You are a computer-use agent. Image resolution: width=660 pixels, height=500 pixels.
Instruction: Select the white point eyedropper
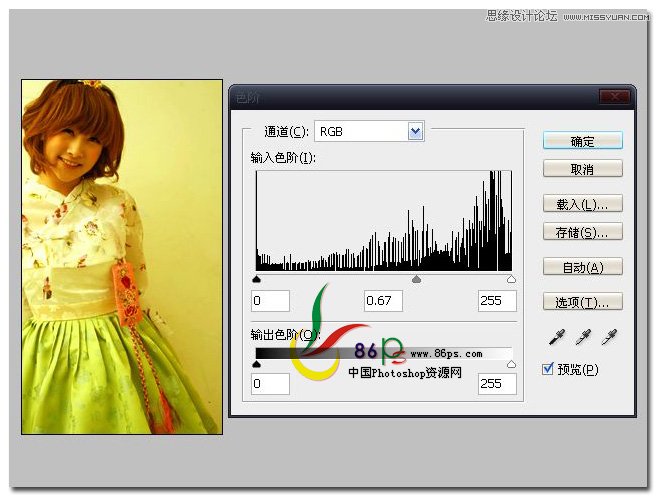click(609, 337)
